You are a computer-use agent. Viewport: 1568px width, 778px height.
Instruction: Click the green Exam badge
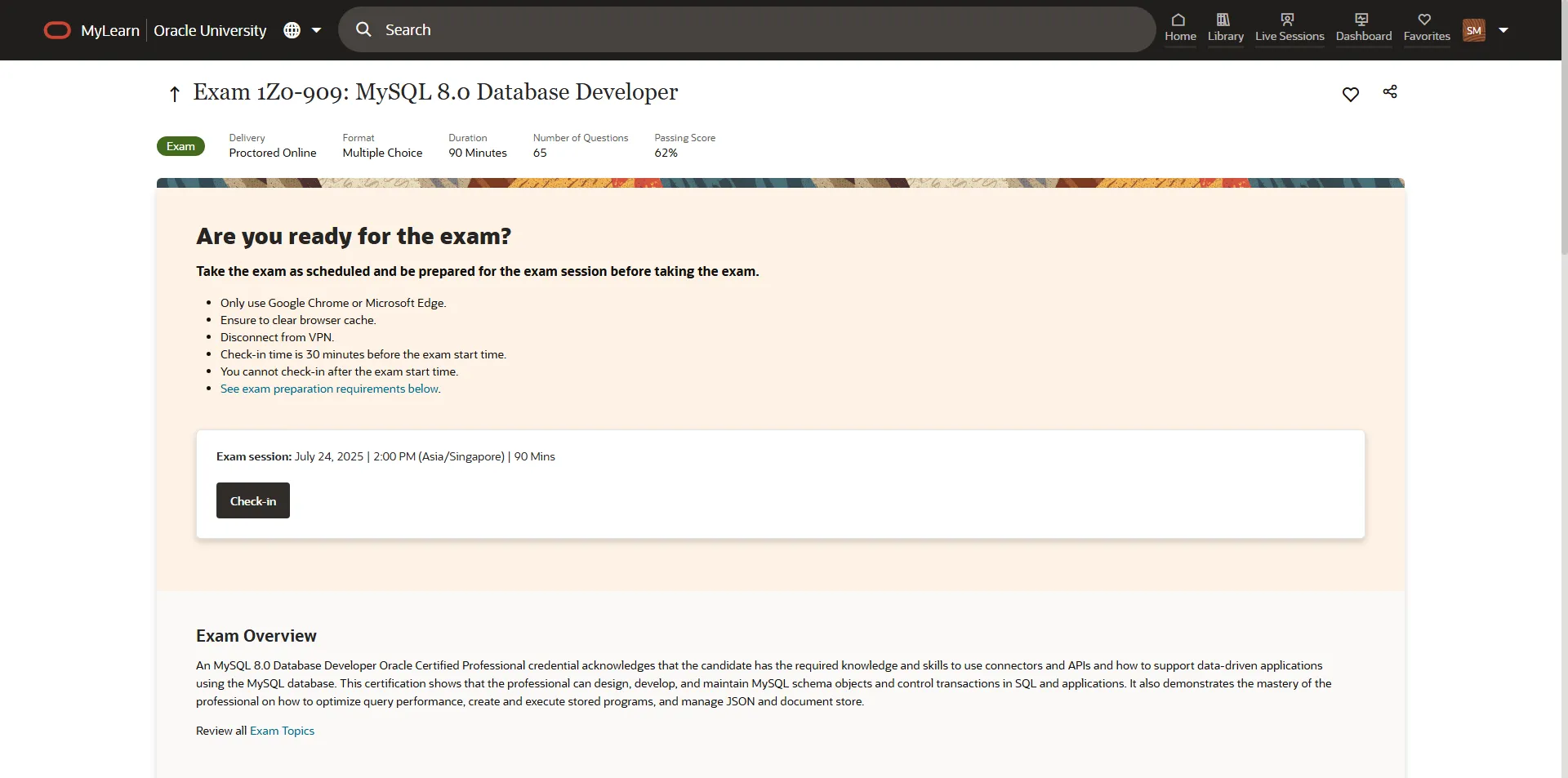180,146
